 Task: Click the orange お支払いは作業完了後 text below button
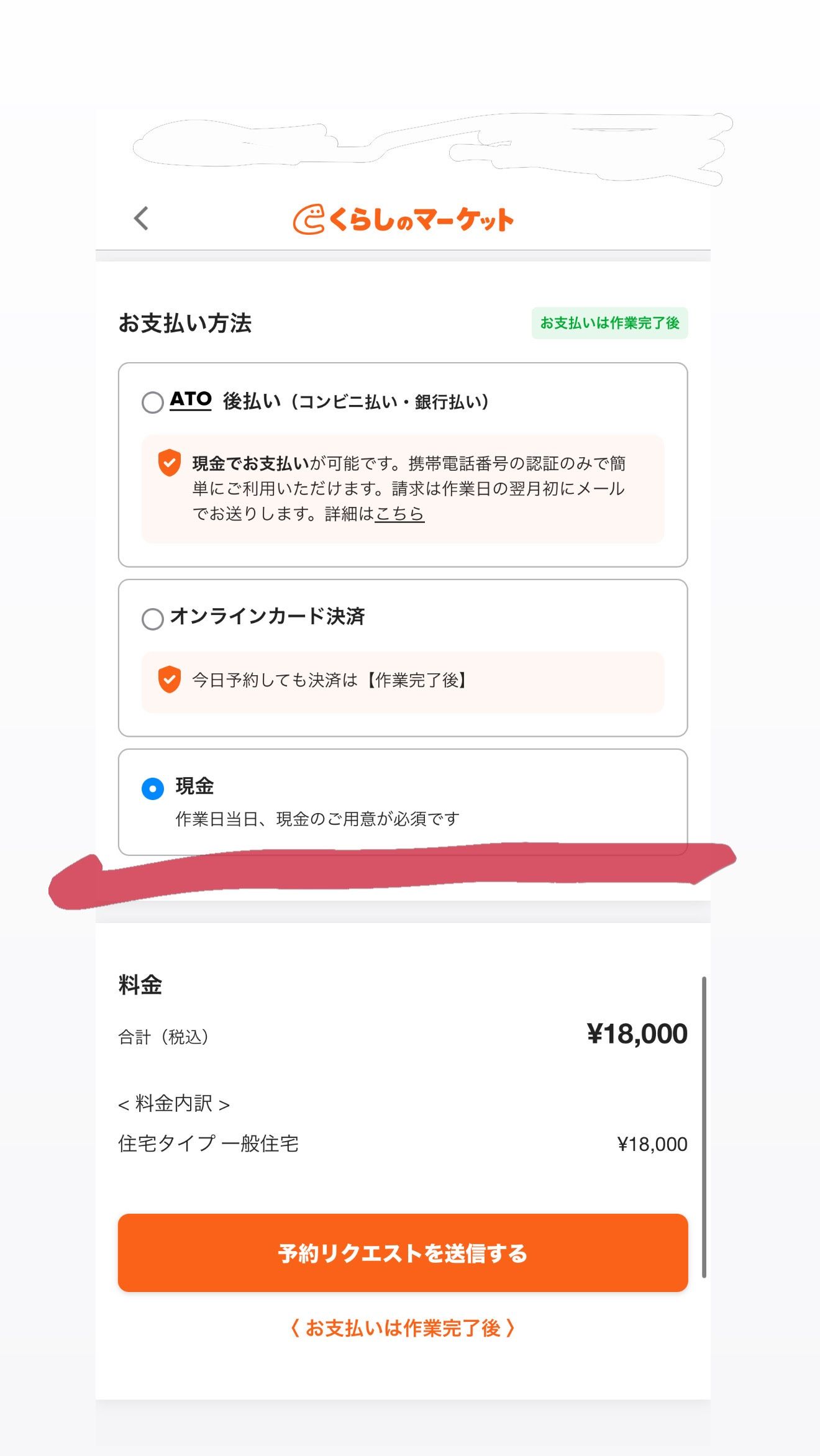(x=403, y=1328)
